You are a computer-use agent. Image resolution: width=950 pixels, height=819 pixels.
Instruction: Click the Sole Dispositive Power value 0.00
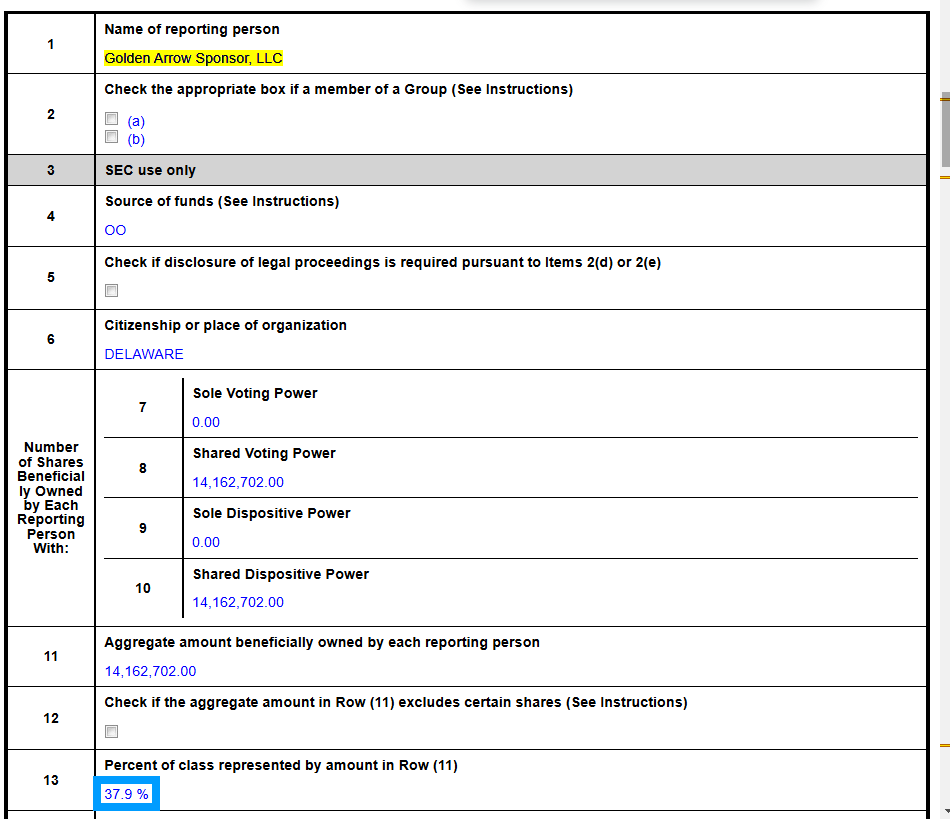206,542
